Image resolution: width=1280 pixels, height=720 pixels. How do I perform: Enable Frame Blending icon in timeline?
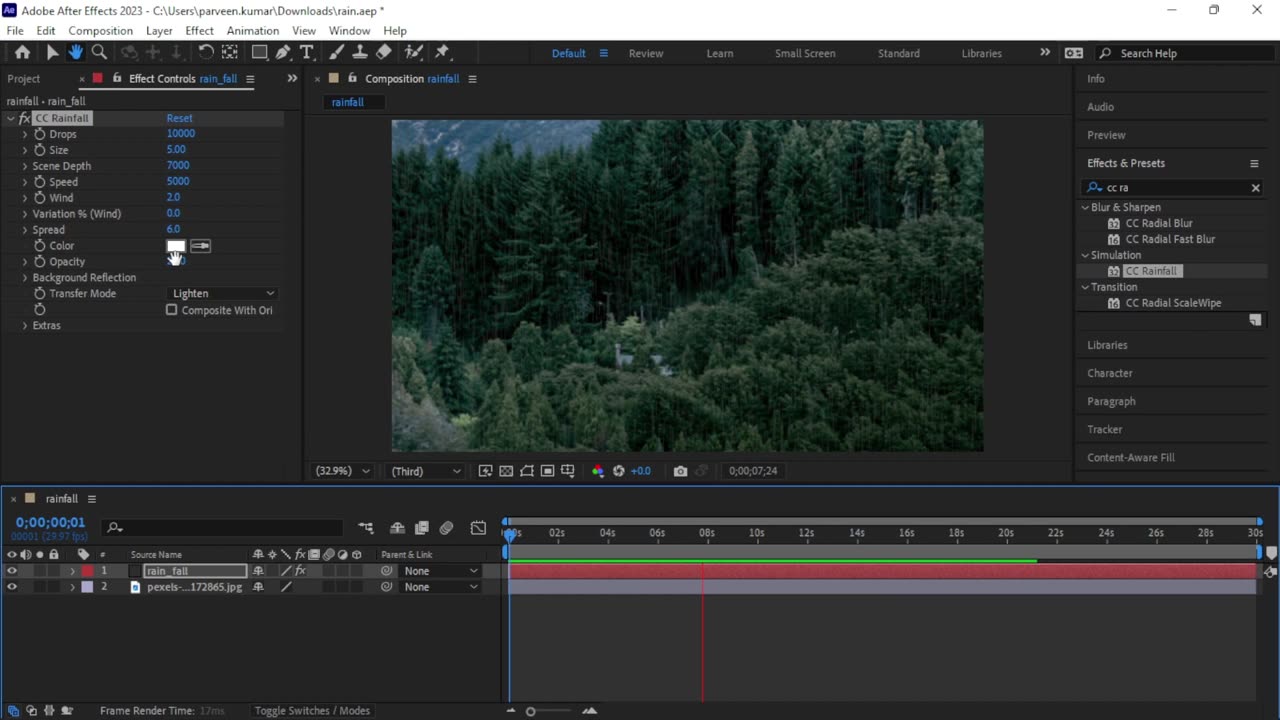422,528
